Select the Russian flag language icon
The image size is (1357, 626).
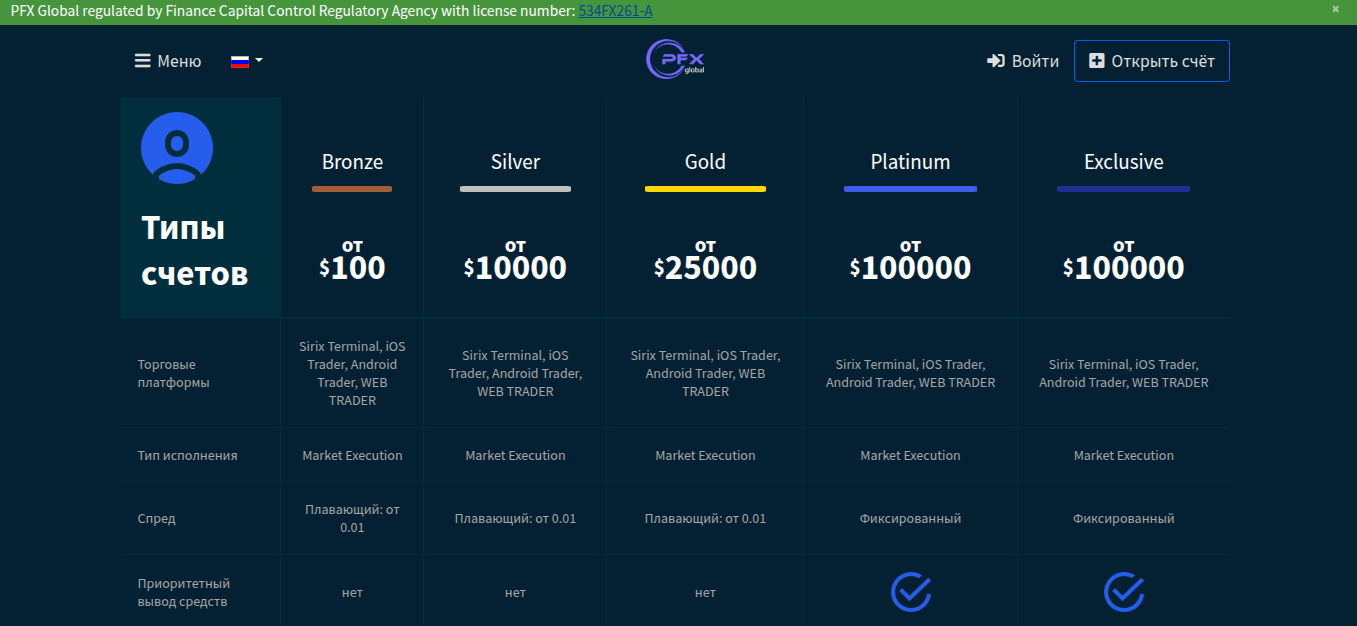pyautogui.click(x=239, y=60)
